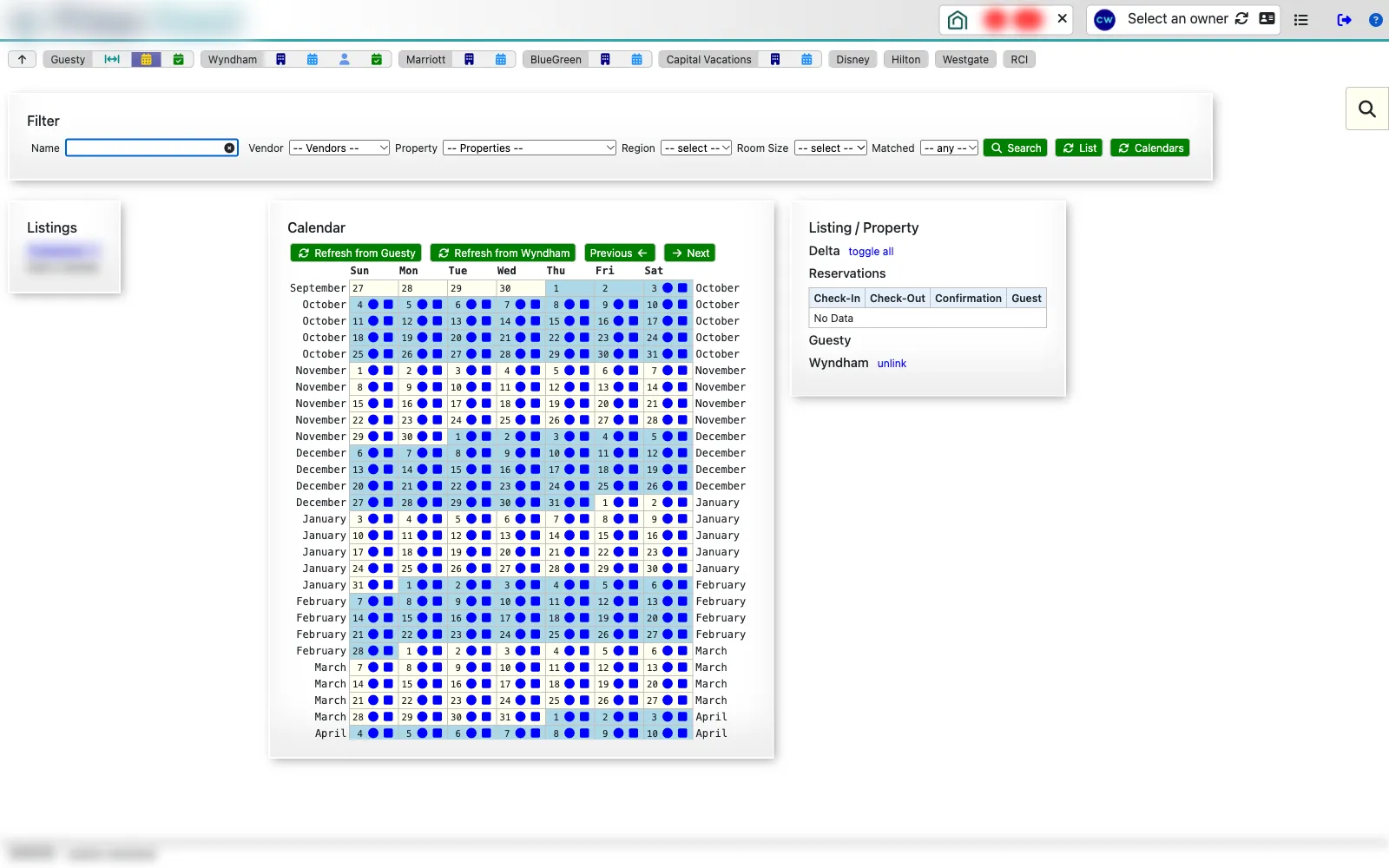Select the Disney vendor tab

852,59
